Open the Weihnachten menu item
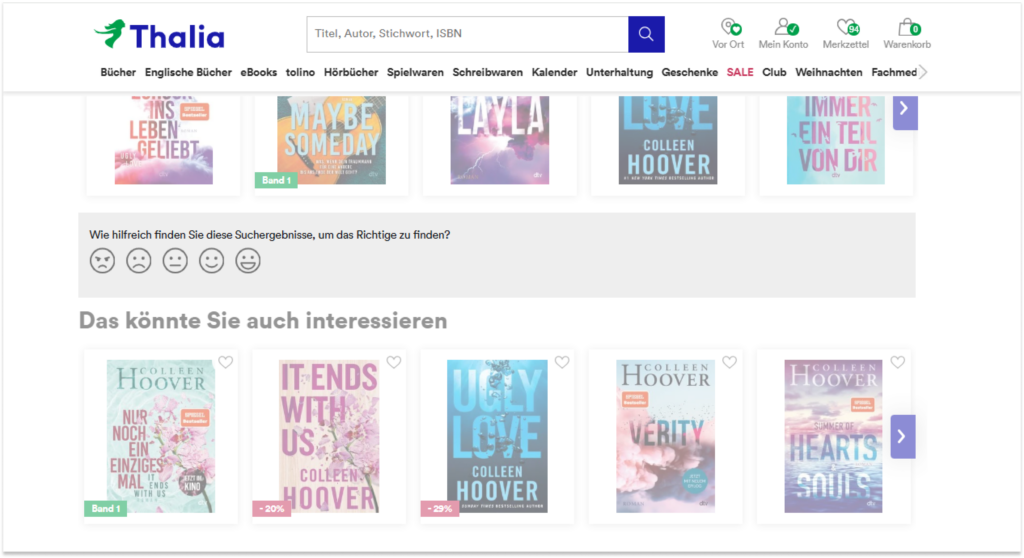The image size is (1024, 558). (829, 73)
